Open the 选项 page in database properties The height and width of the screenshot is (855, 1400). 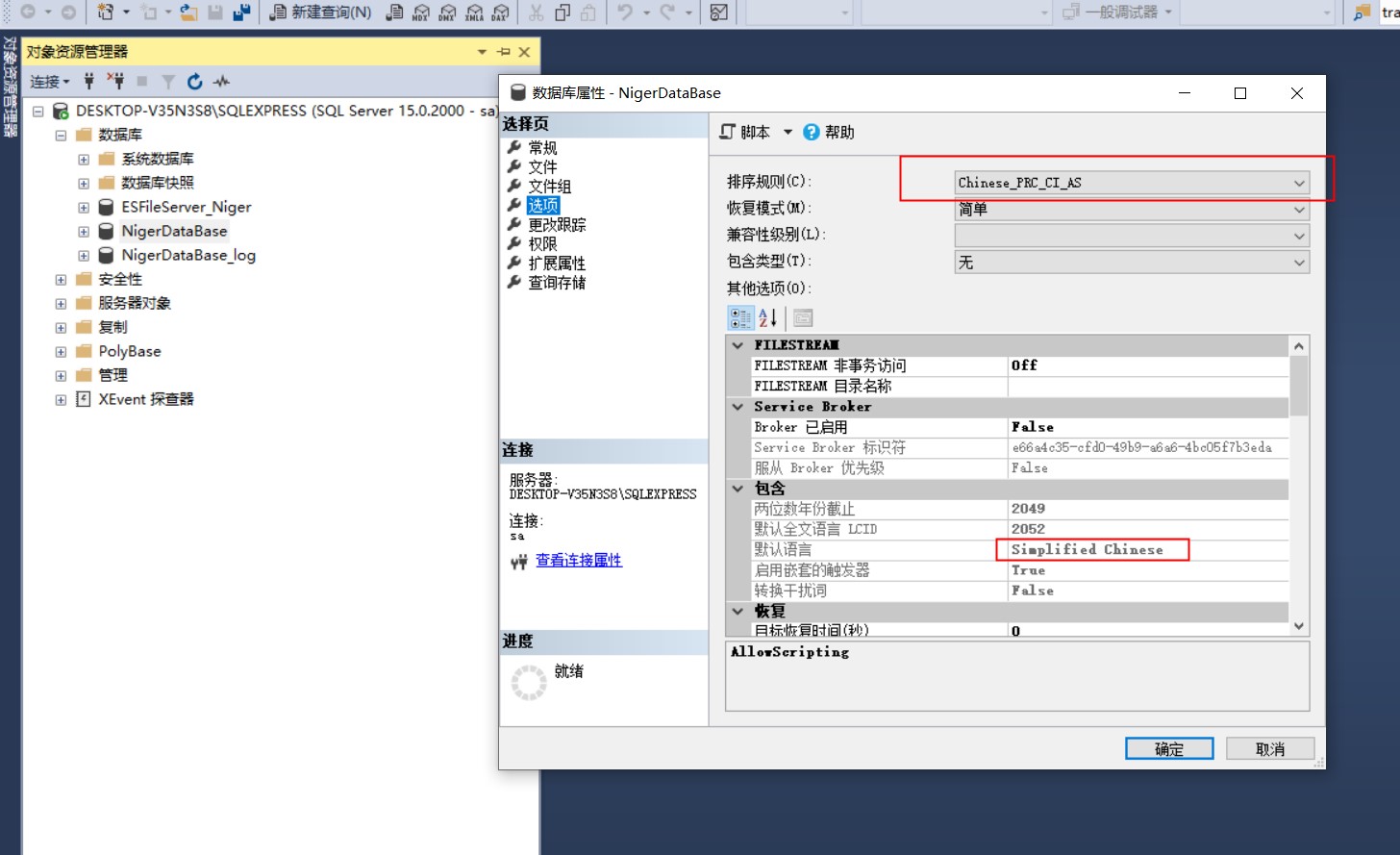pos(542,206)
